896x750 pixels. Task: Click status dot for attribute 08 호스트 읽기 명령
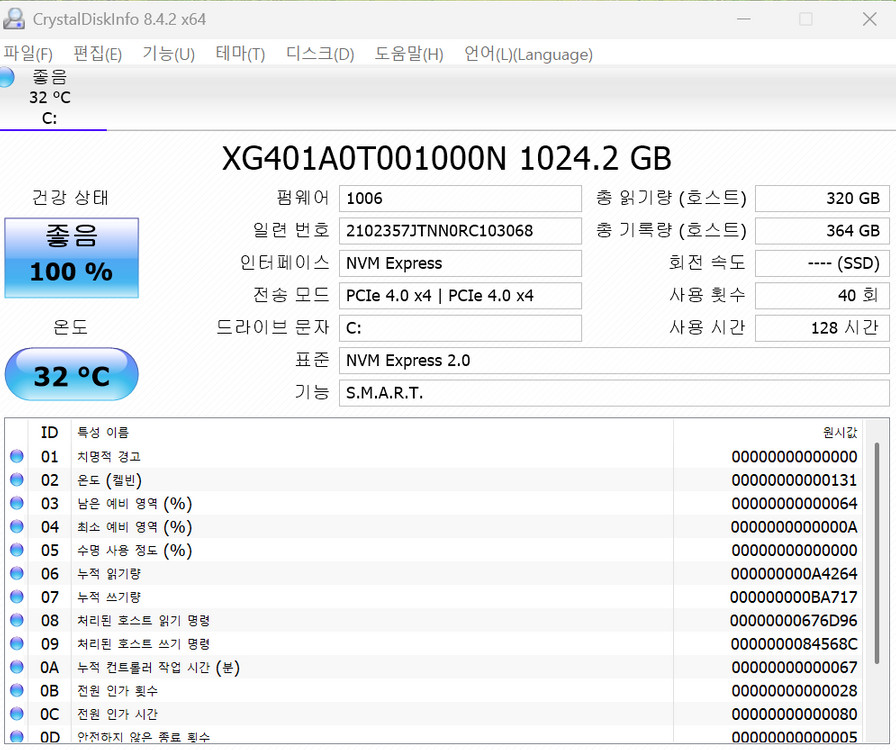[x=17, y=620]
